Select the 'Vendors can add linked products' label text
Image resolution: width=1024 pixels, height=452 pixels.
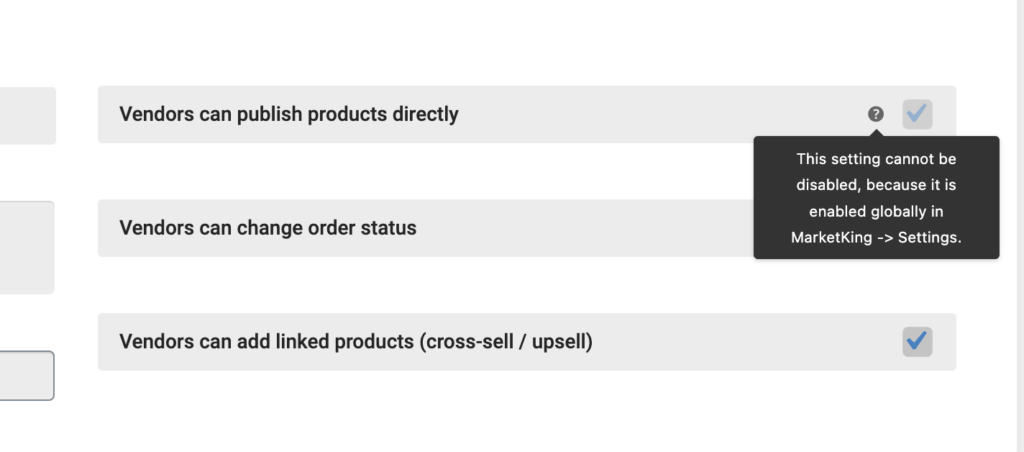[x=356, y=342]
